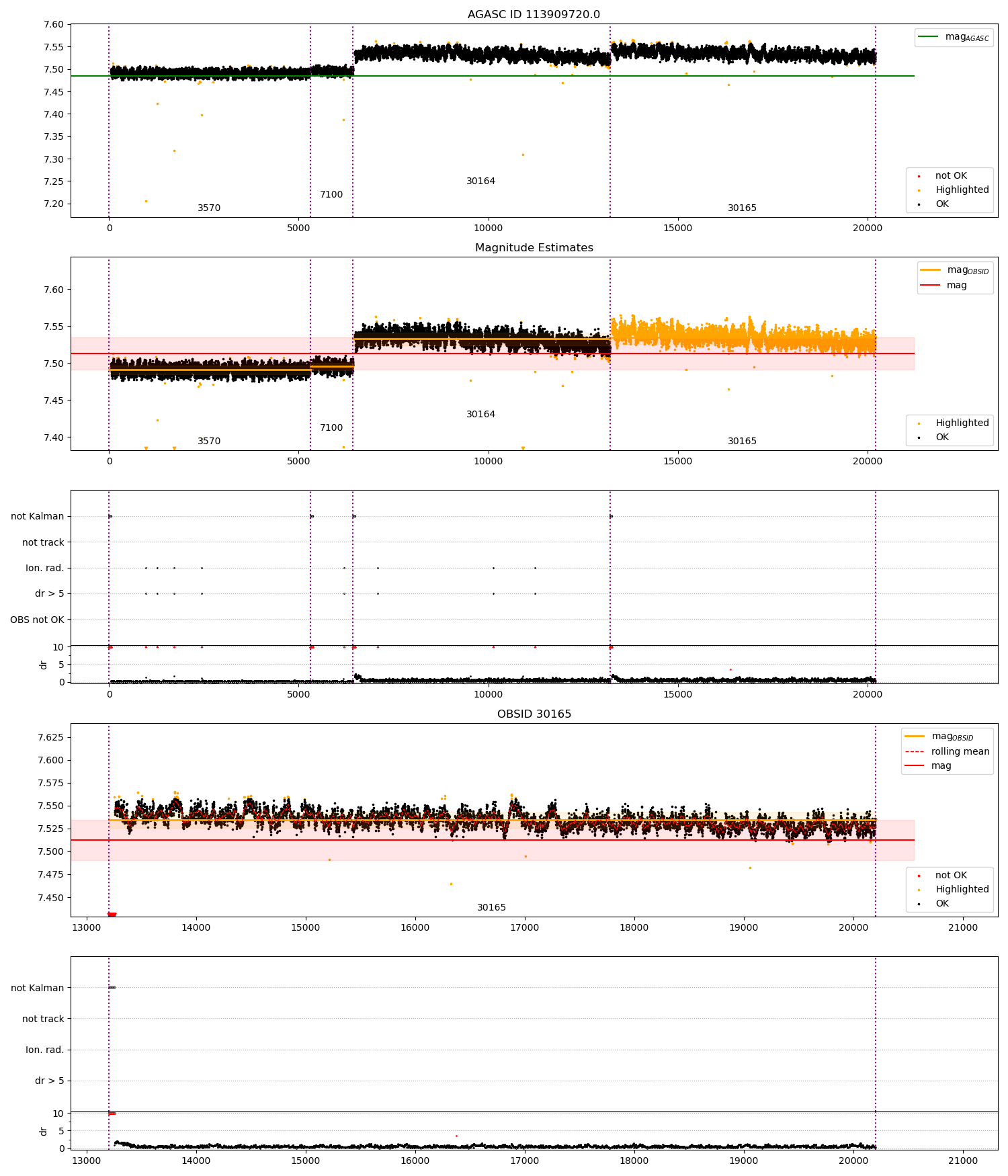Click "OK" legend entry in OBSID 30165 plot
1008x1176 pixels.
[932, 904]
